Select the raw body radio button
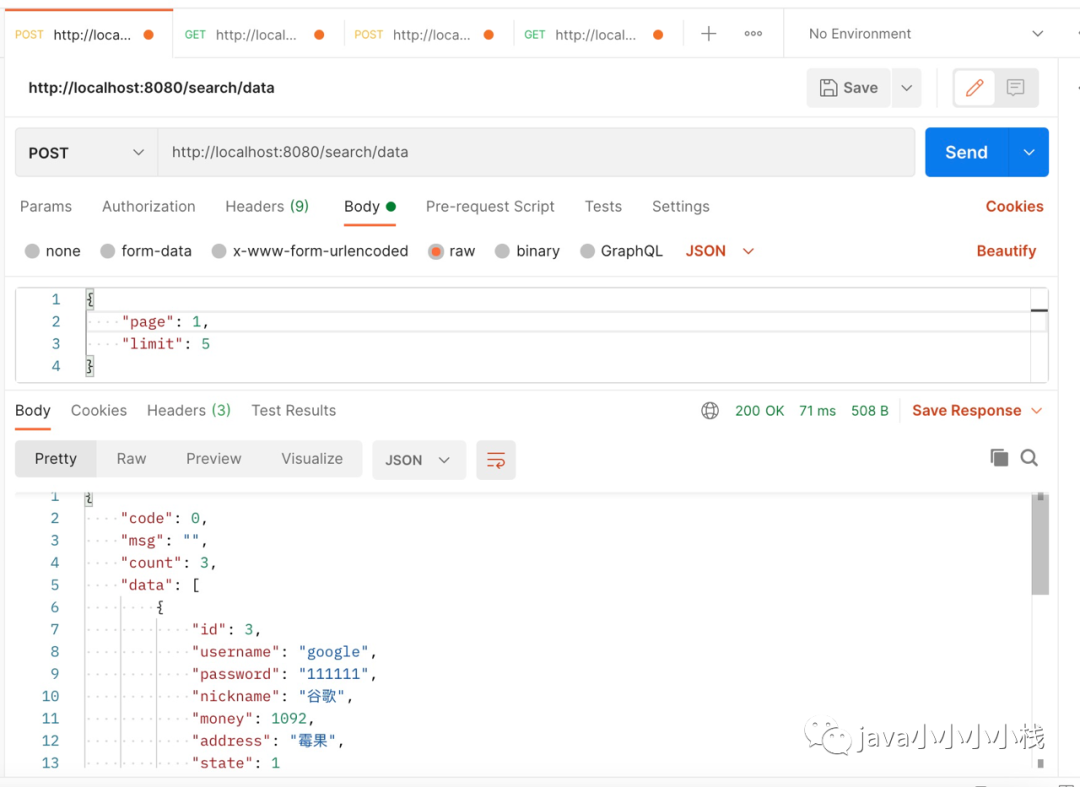 (435, 251)
